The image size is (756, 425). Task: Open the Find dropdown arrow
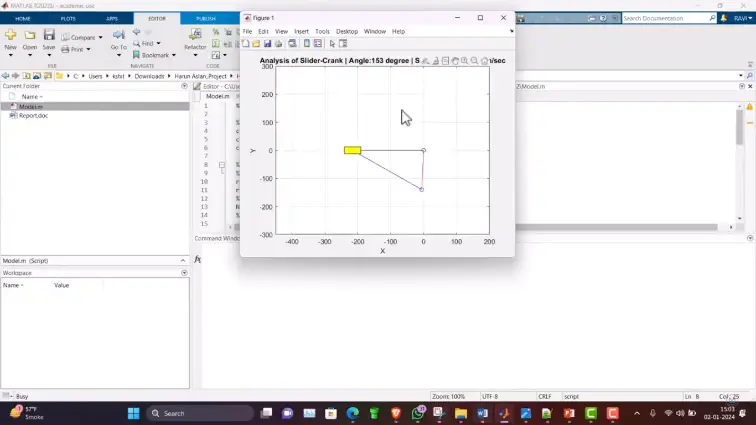click(x=158, y=43)
